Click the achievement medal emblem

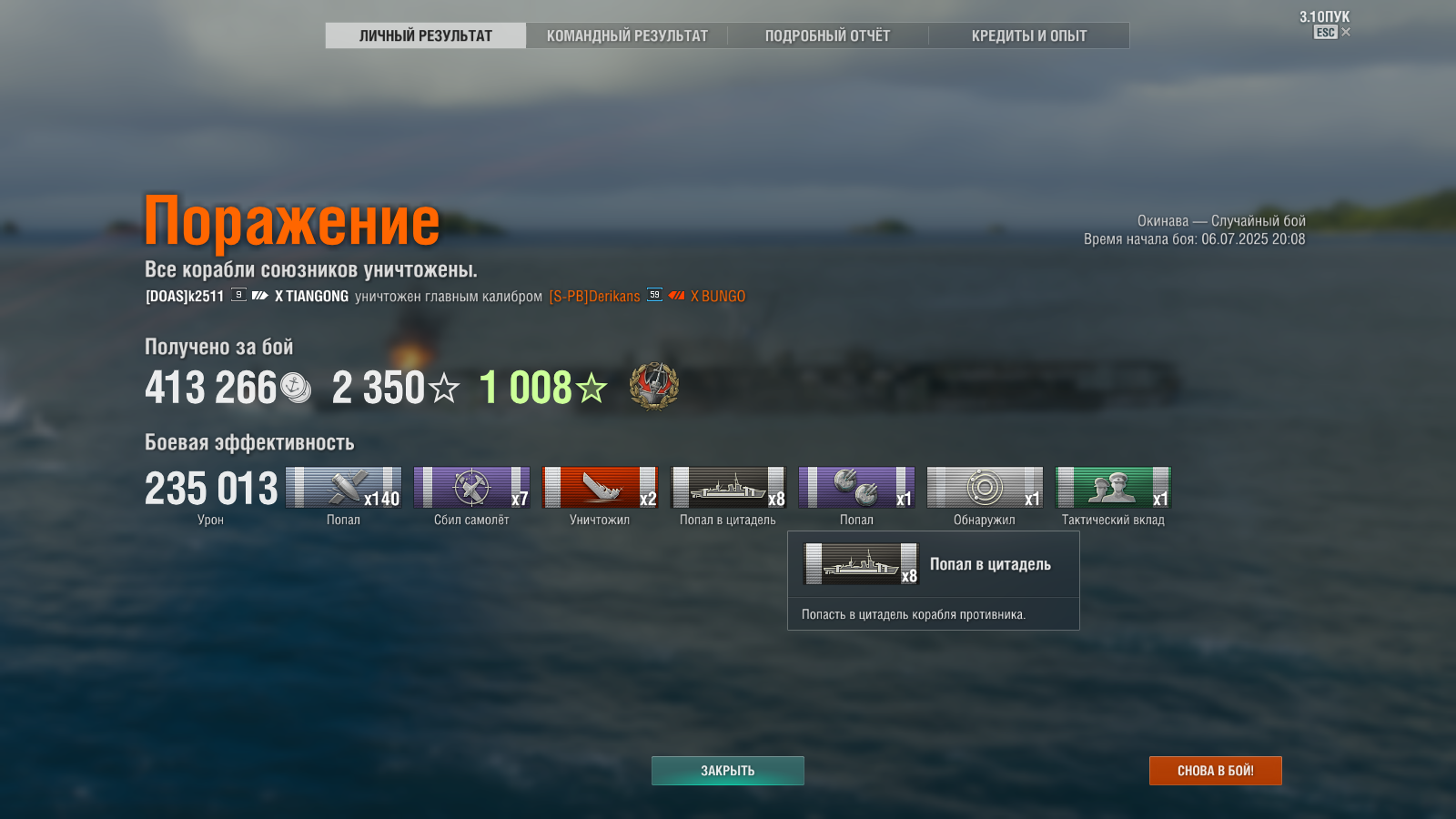tap(654, 386)
